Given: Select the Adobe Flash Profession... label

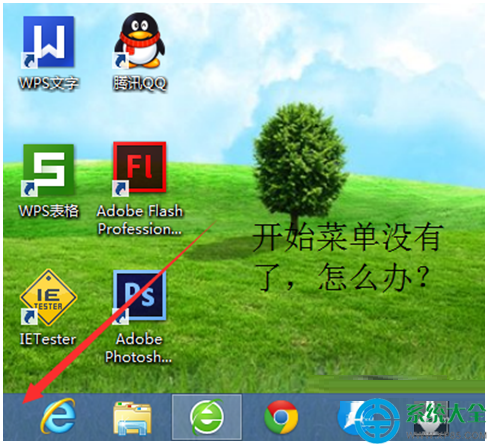Looking at the screenshot, I should 140,220.
